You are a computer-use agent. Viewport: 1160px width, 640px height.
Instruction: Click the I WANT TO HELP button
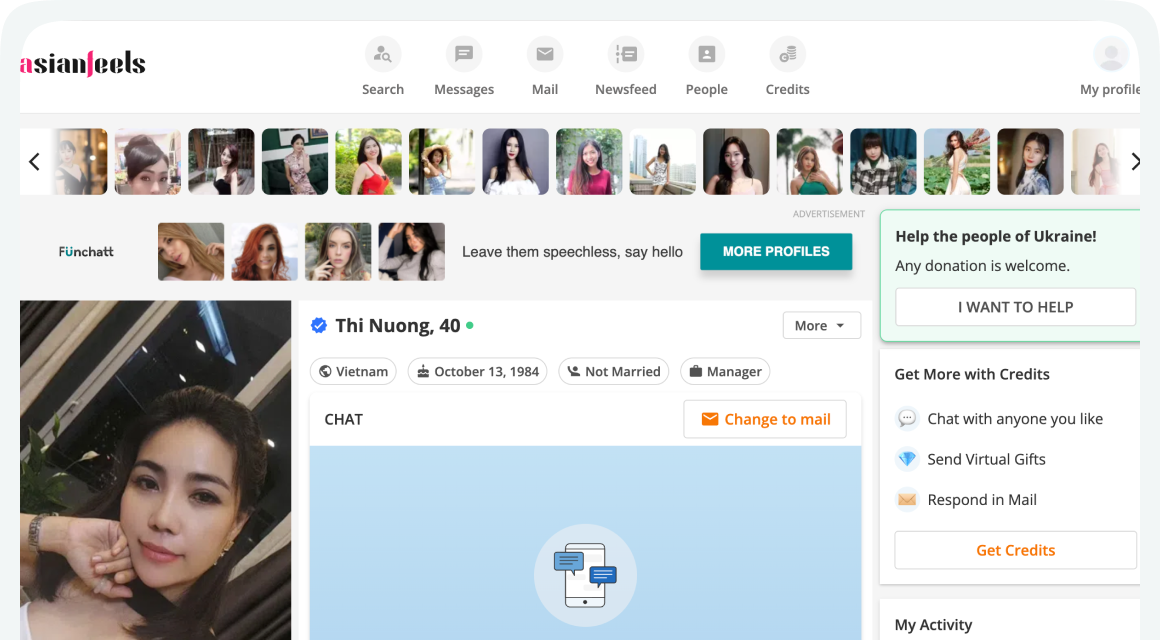coord(1015,307)
